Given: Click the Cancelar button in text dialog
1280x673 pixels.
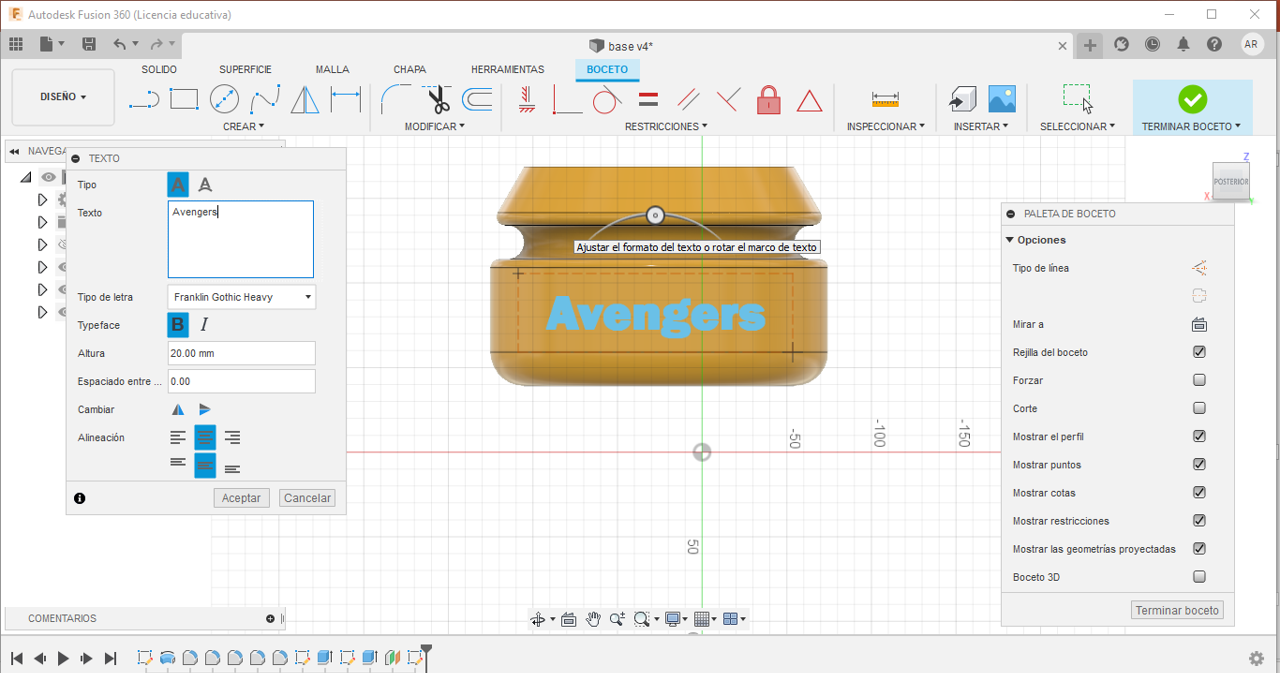Looking at the screenshot, I should (x=307, y=498).
